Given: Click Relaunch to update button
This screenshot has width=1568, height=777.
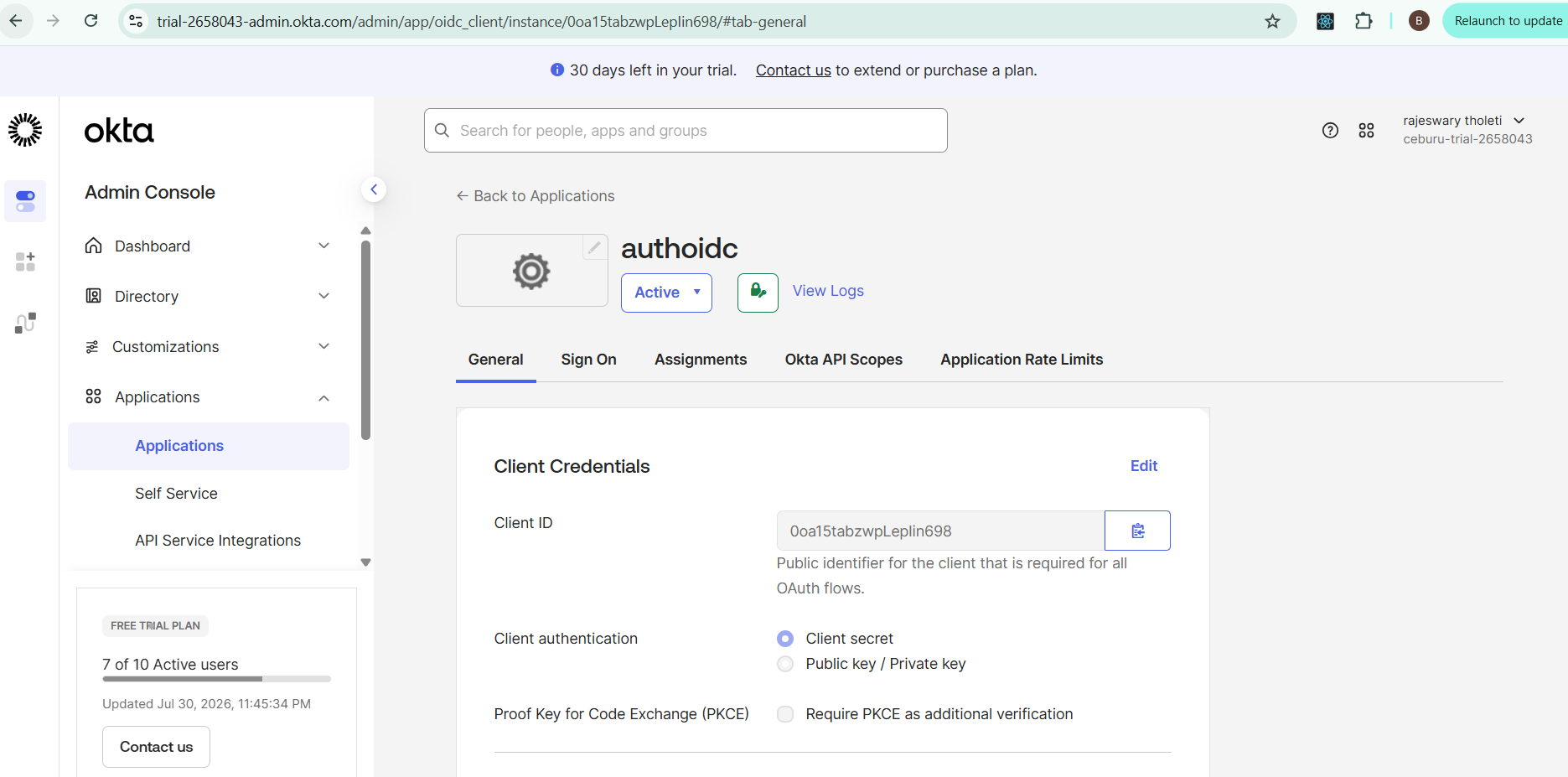Looking at the screenshot, I should 1508,21.
